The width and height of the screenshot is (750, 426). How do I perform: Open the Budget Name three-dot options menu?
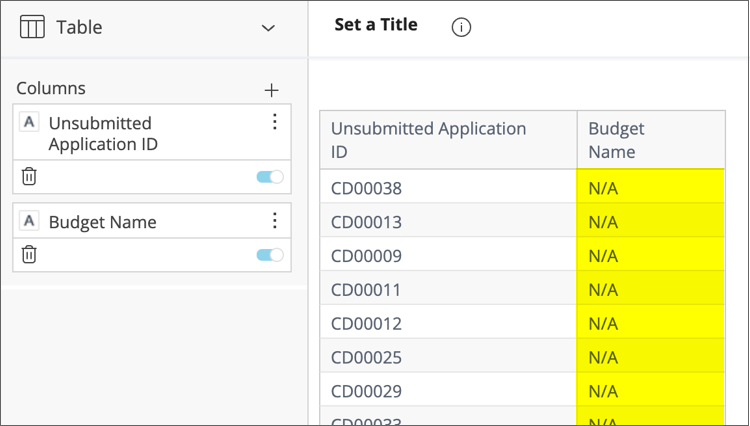point(275,221)
